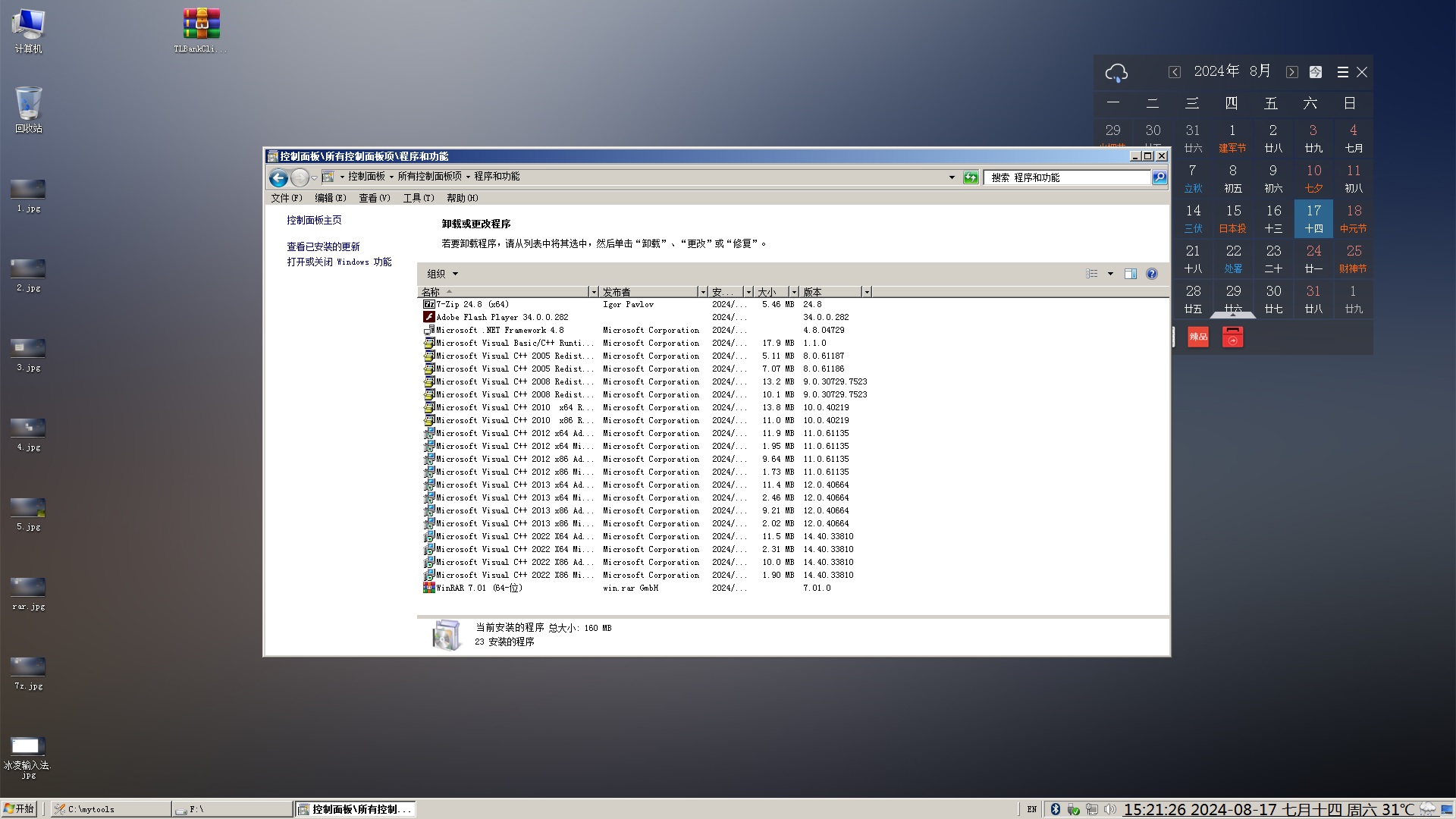This screenshot has width=1456, height=819.
Task: Select the 3.jpg desktop file
Action: pyautogui.click(x=28, y=355)
